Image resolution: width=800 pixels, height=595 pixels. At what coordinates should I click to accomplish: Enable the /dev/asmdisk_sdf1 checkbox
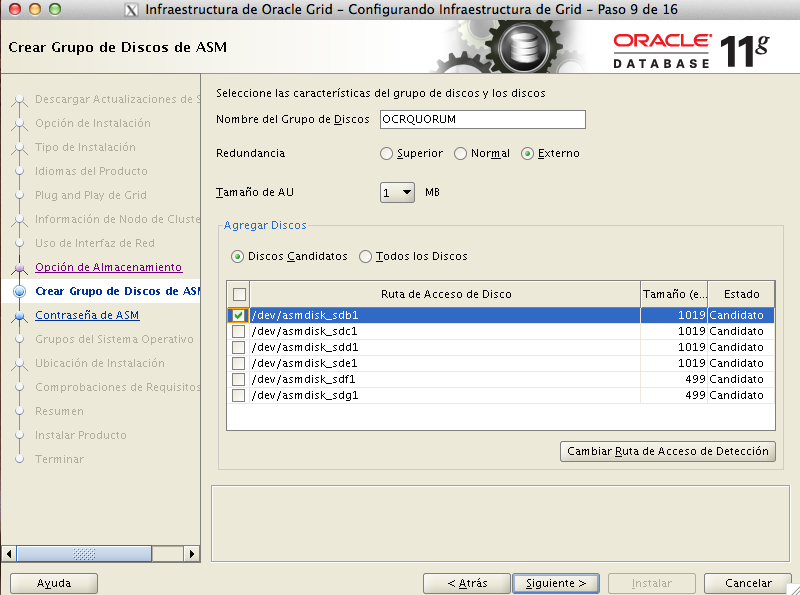click(238, 380)
